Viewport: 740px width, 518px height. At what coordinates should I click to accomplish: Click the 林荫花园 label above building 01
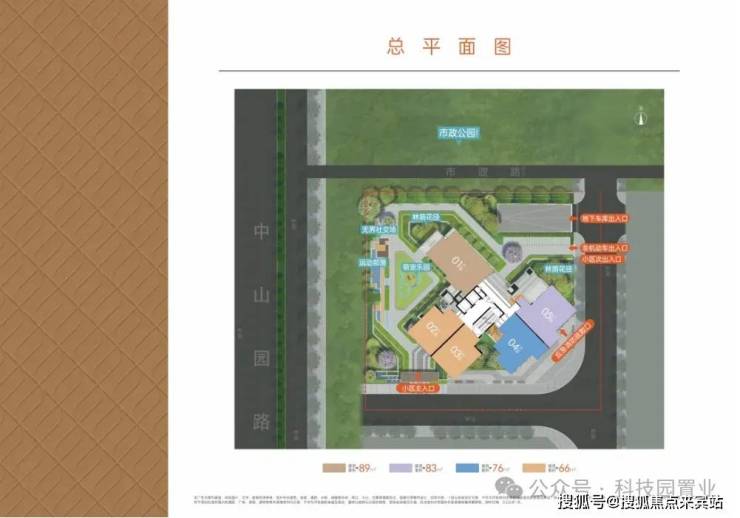426,217
